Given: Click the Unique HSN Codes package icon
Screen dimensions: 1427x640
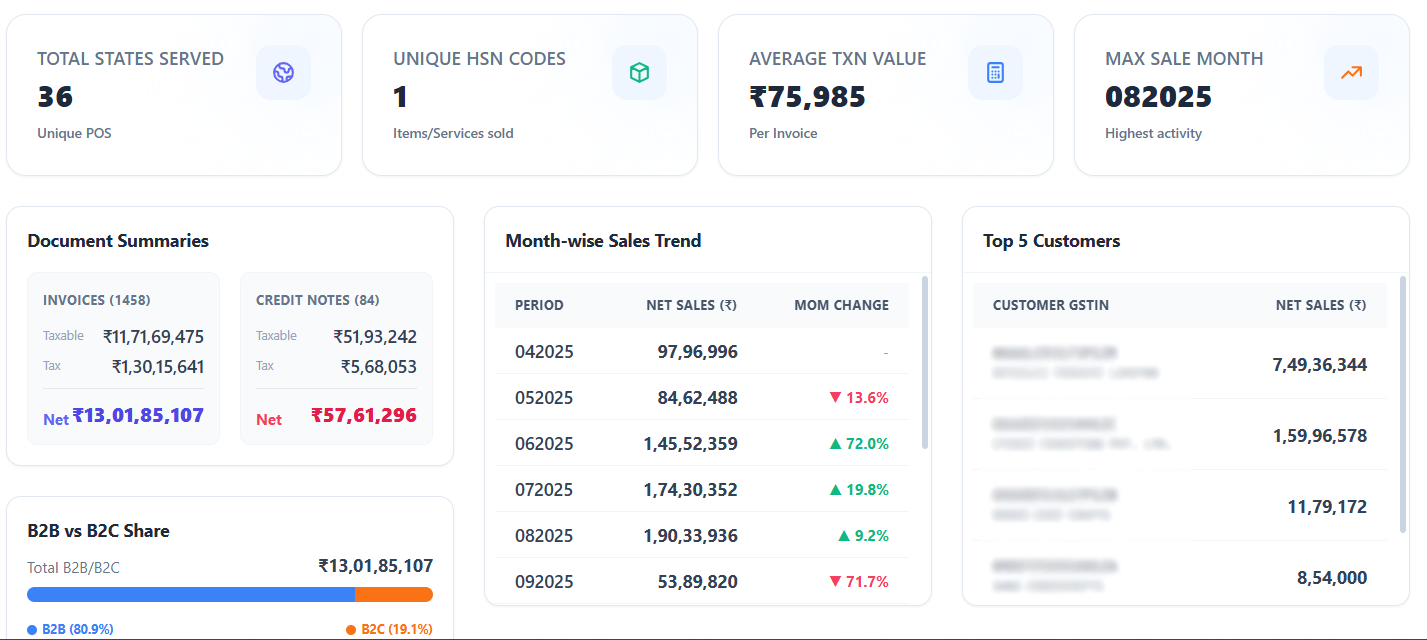Looking at the screenshot, I should (x=639, y=72).
